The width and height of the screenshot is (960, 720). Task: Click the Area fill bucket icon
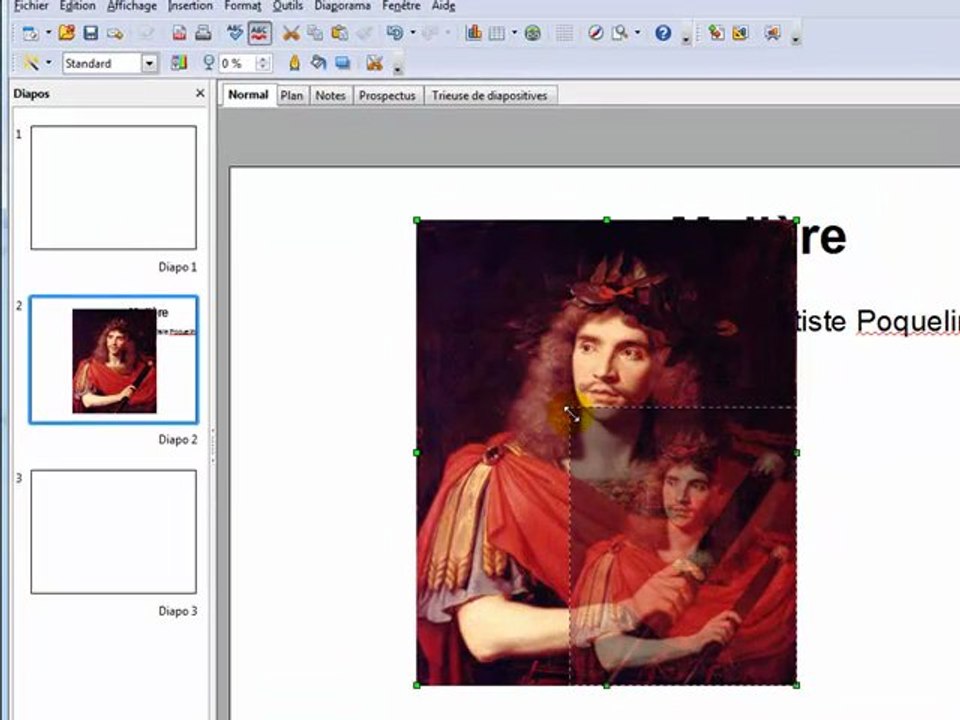pyautogui.click(x=318, y=62)
